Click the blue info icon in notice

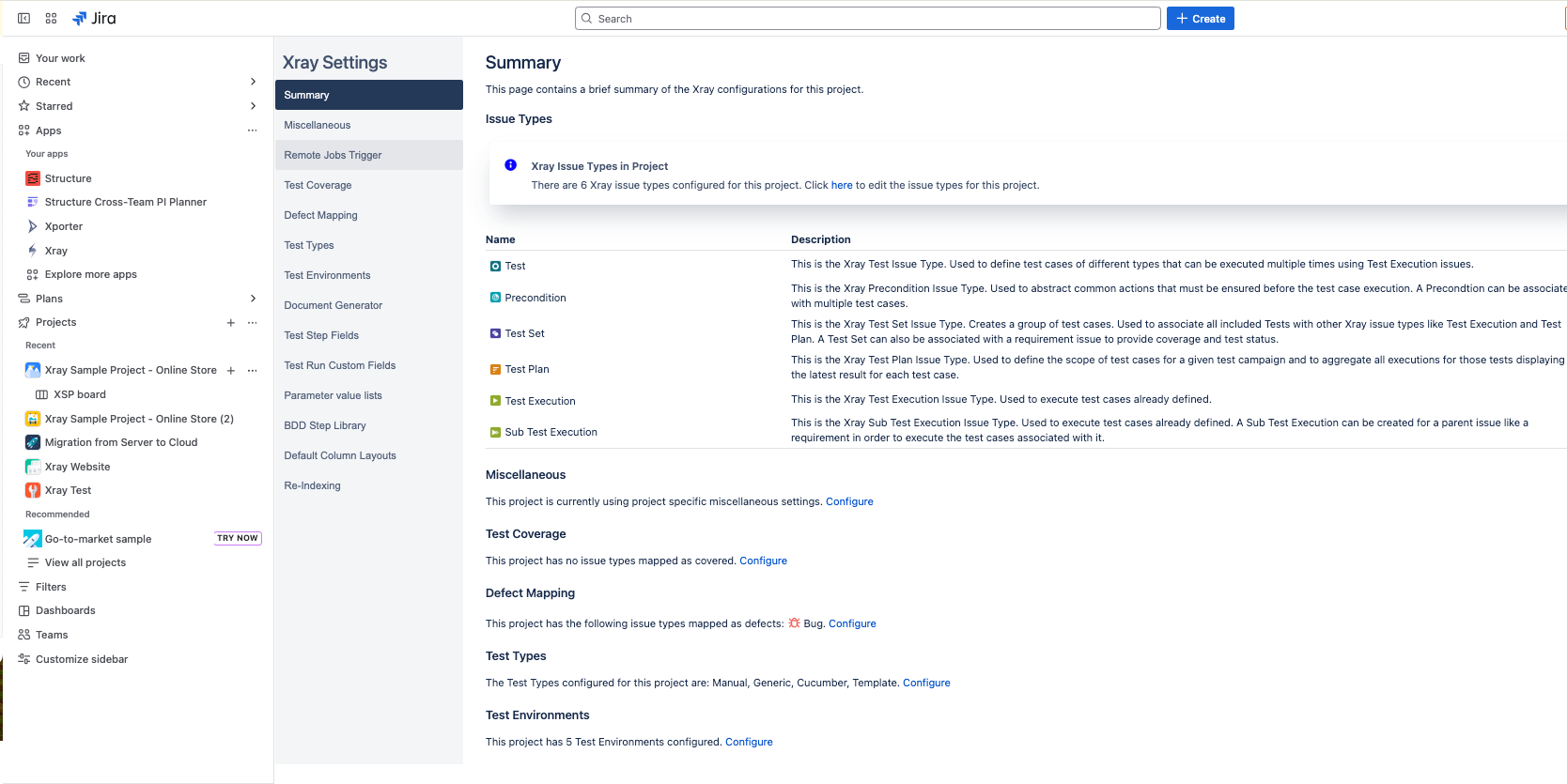(511, 165)
